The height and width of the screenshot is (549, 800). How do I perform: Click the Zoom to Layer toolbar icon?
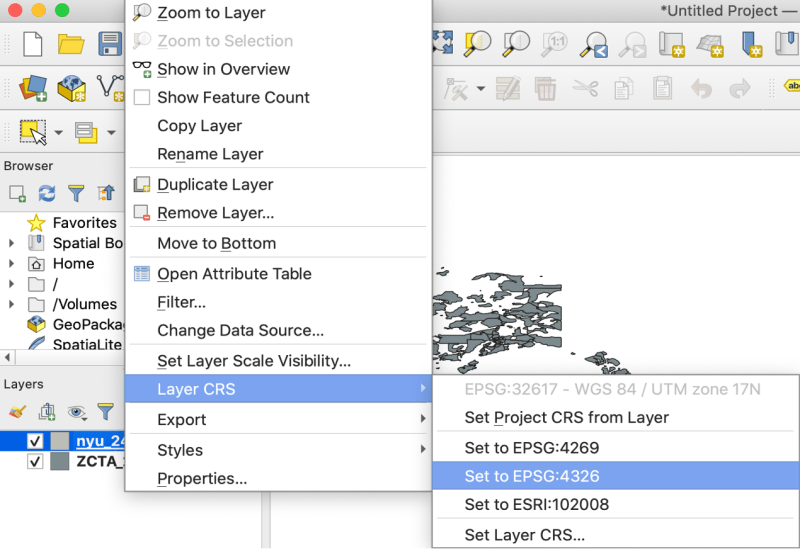coord(516,44)
